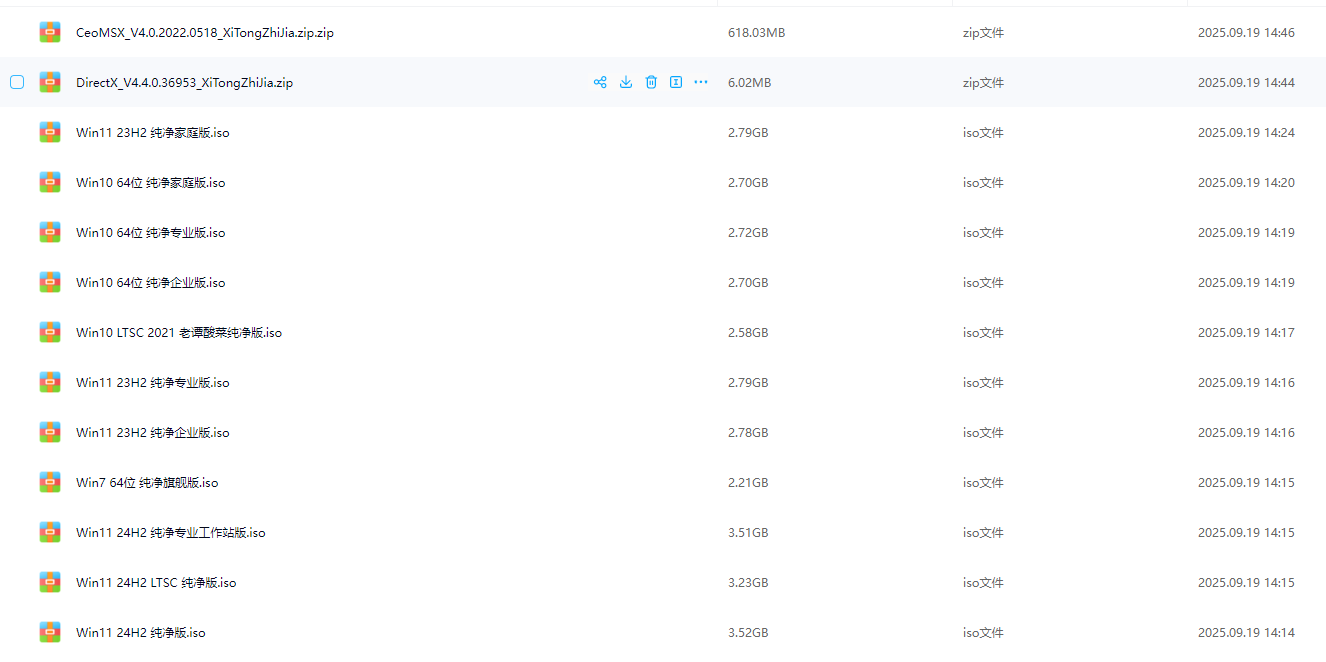
Task: Open file name Win10 64位 纯净企业版.iso
Action: pos(151,282)
